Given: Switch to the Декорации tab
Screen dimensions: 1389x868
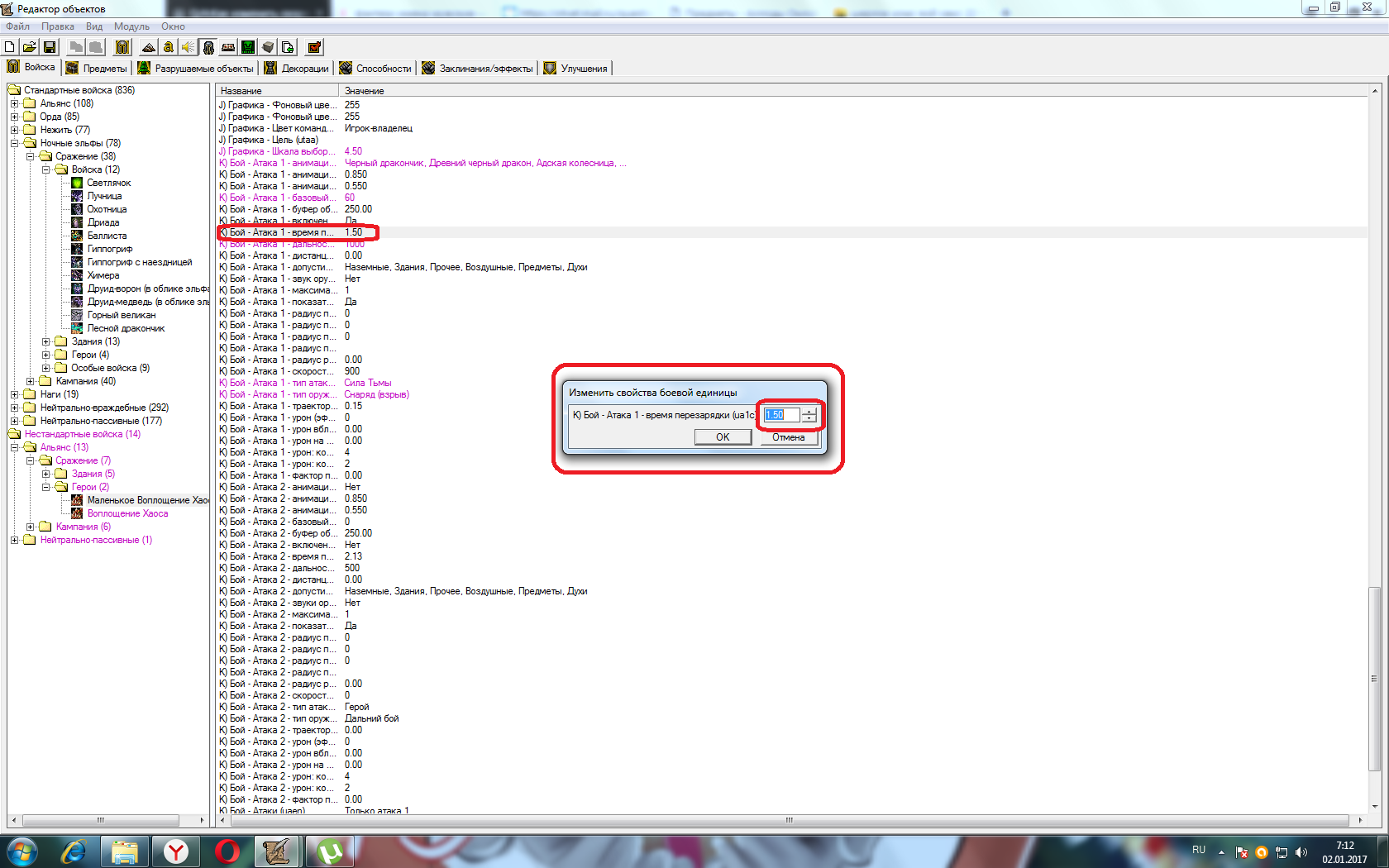Looking at the screenshot, I should click(x=297, y=68).
